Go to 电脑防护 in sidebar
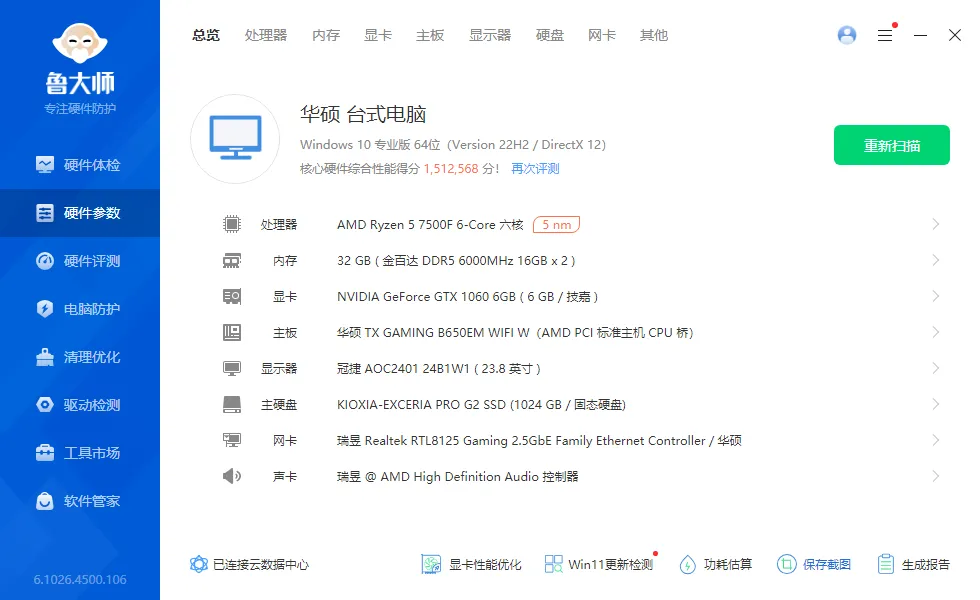The height and width of the screenshot is (600, 980). click(x=79, y=309)
